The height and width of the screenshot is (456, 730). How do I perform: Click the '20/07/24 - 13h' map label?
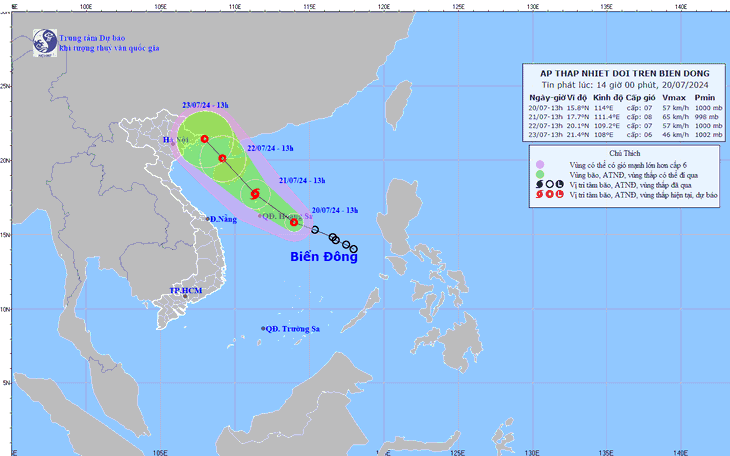click(335, 210)
